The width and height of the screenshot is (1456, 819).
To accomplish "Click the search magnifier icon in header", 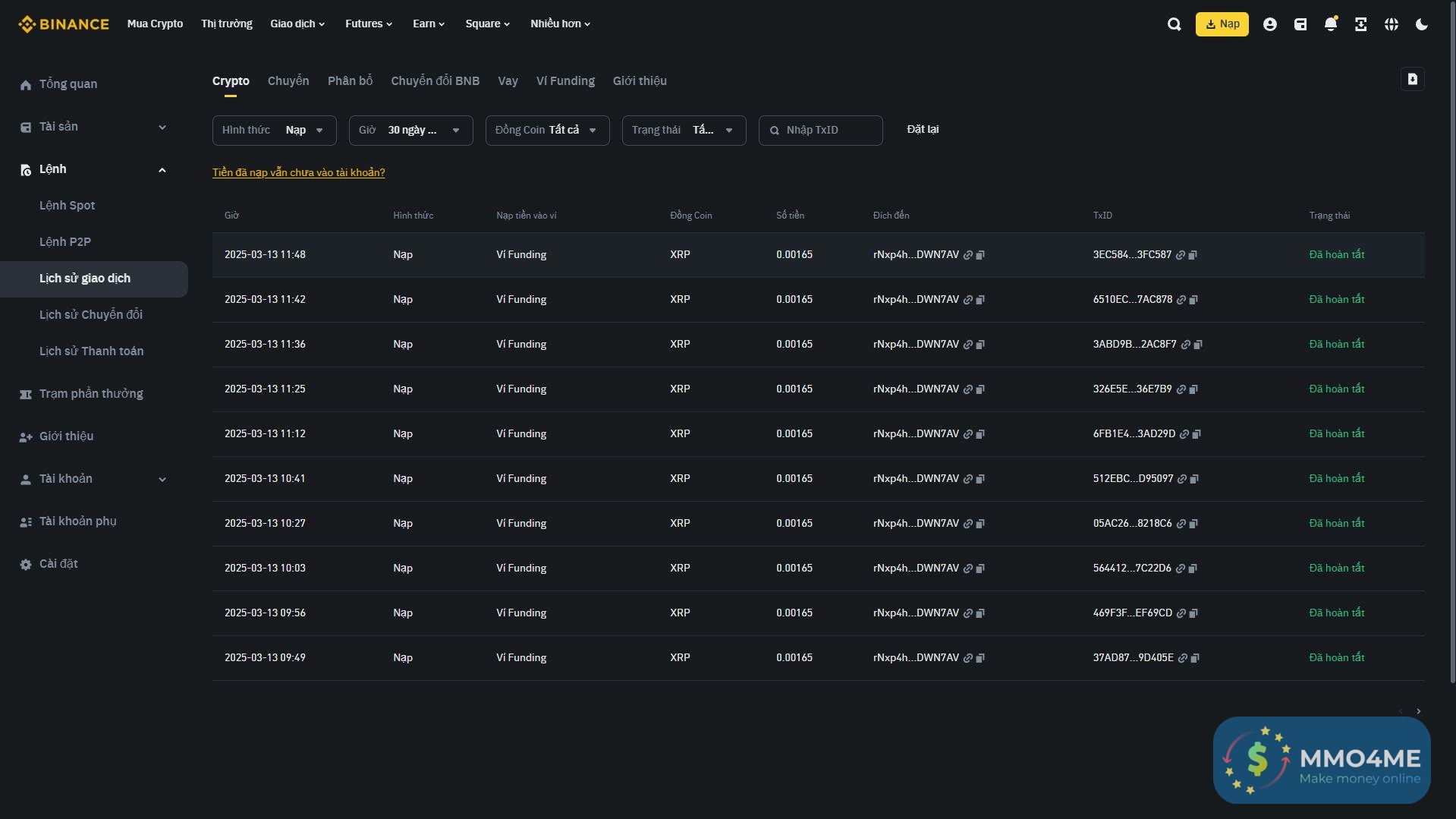I will (x=1174, y=24).
